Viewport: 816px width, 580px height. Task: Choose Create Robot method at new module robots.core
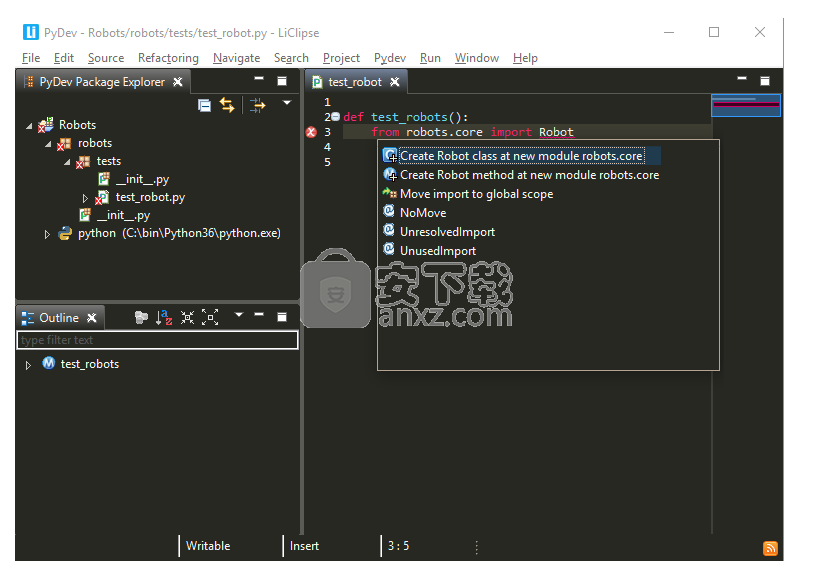point(529,175)
